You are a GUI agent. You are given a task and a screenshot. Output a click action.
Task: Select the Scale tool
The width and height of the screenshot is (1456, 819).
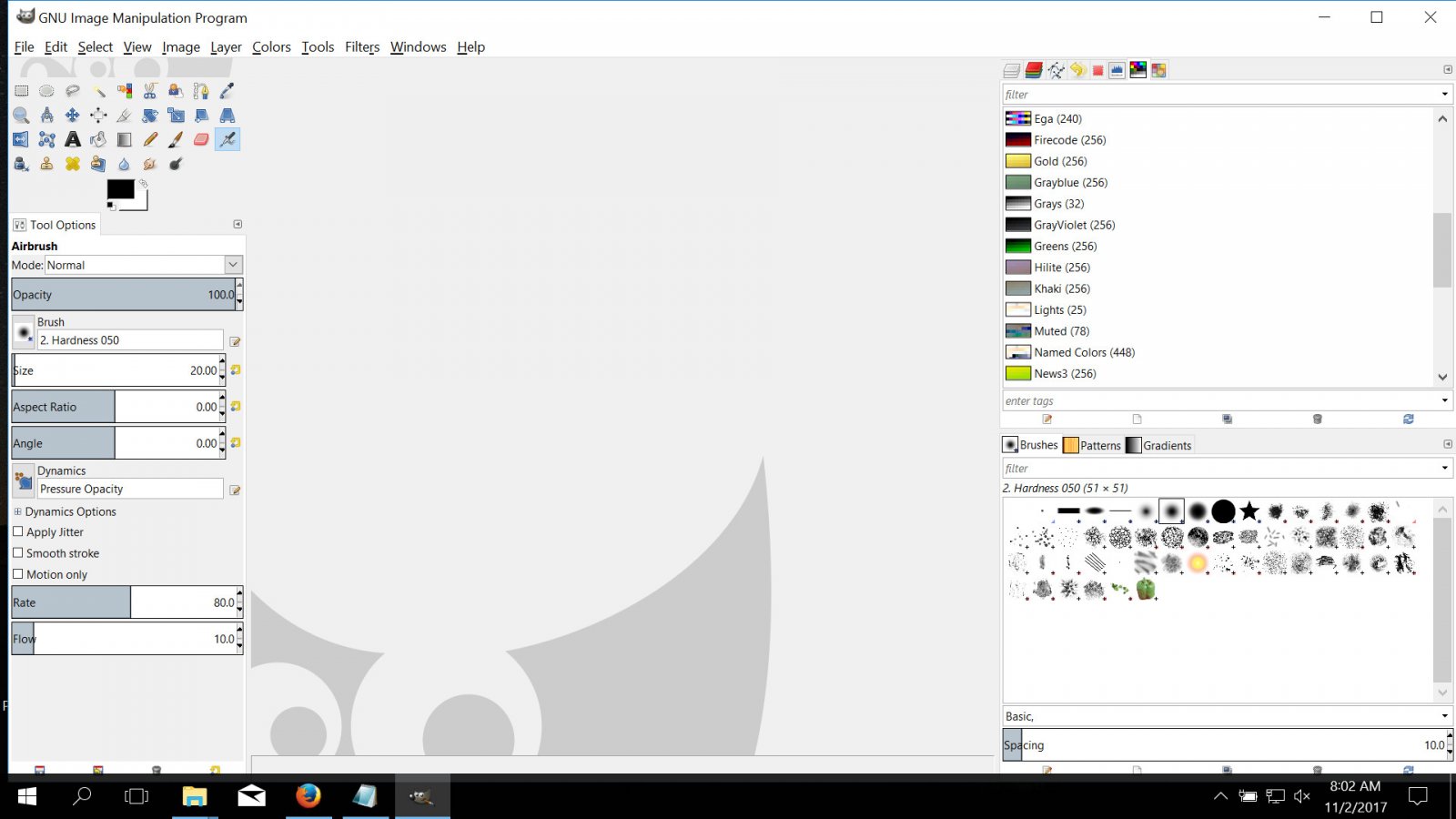coord(176,116)
